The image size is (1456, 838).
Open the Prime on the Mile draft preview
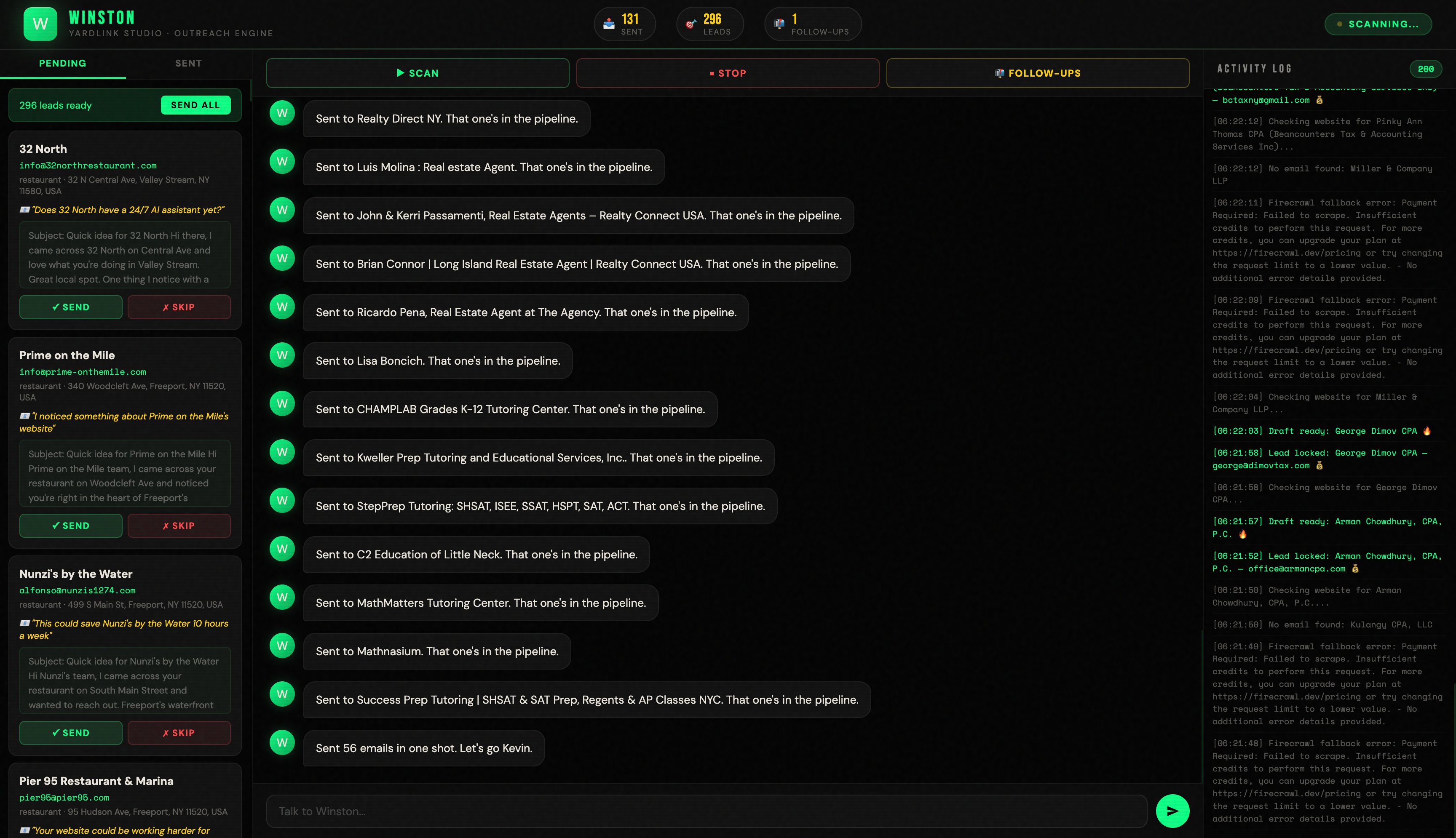(x=125, y=473)
